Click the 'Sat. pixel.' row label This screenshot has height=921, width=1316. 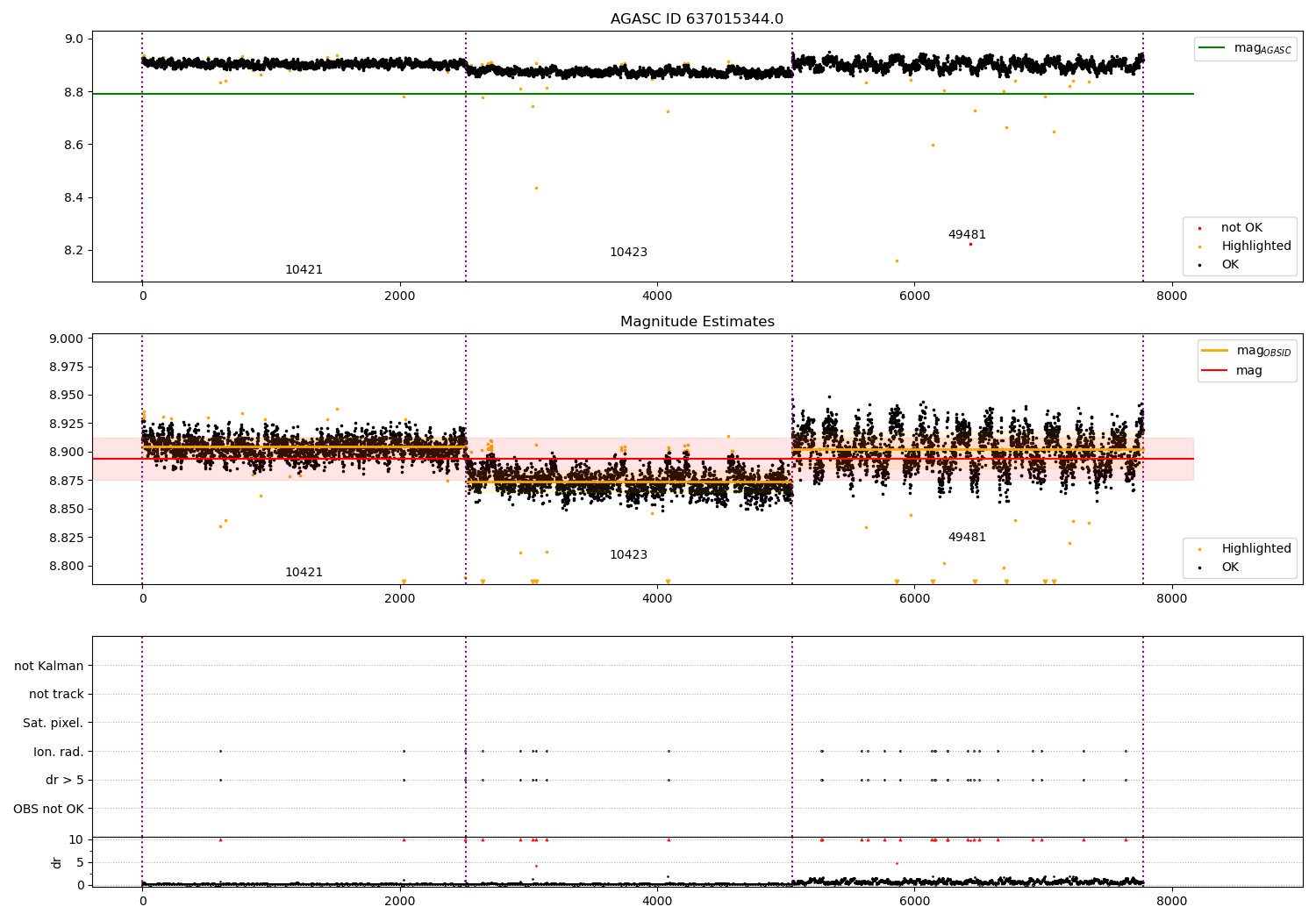pyautogui.click(x=54, y=724)
